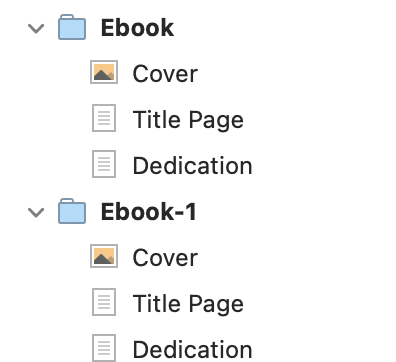
Task: Select the Ebook-1 folder label
Action: point(149,212)
